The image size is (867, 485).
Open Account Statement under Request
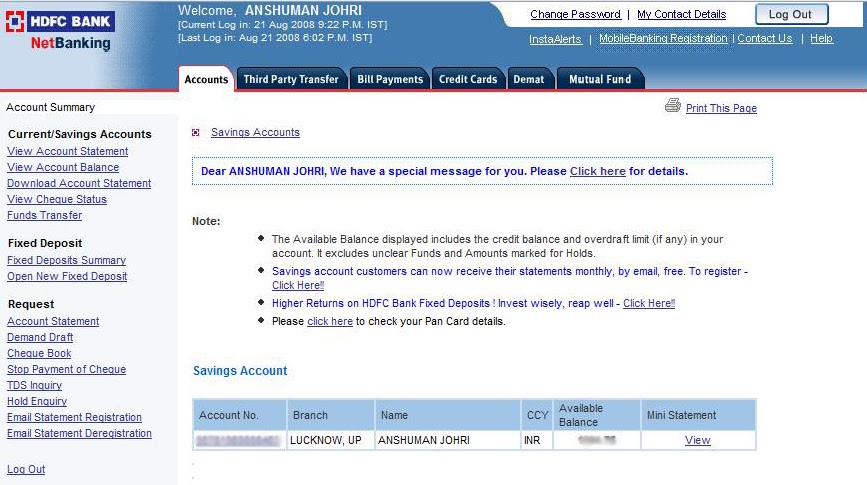[53, 321]
